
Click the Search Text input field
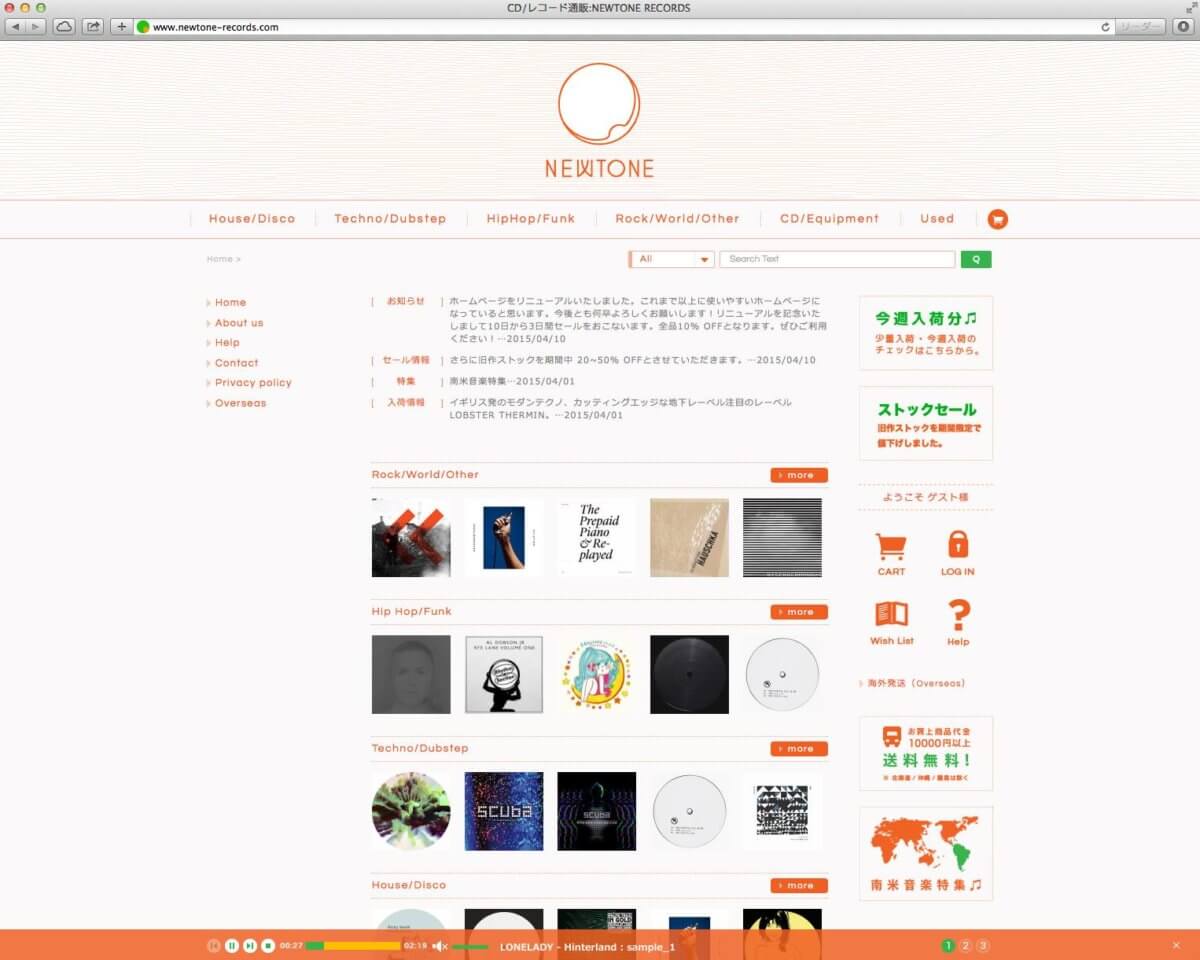837,259
